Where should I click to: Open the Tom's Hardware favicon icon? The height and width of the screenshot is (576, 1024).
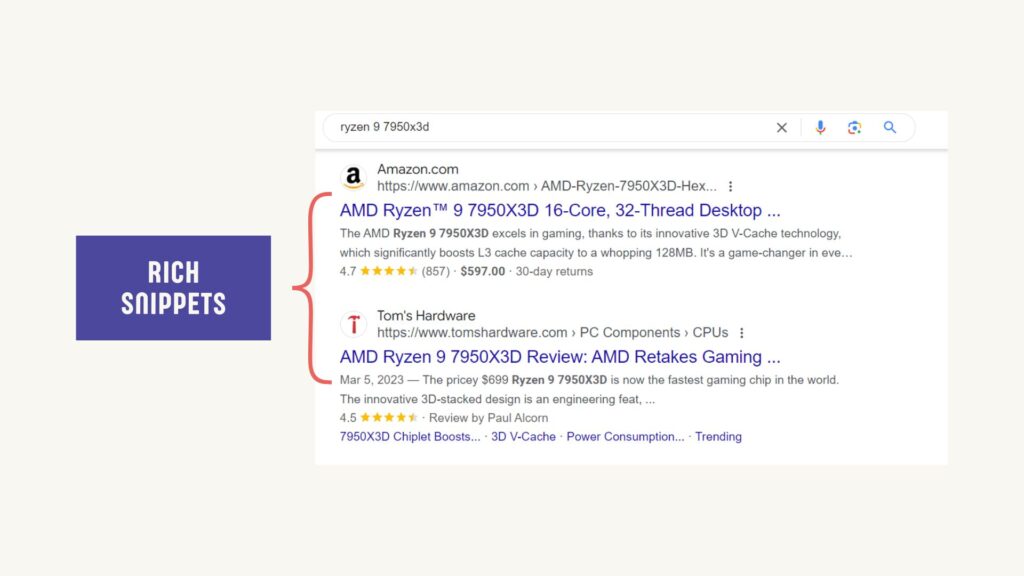[x=353, y=324]
